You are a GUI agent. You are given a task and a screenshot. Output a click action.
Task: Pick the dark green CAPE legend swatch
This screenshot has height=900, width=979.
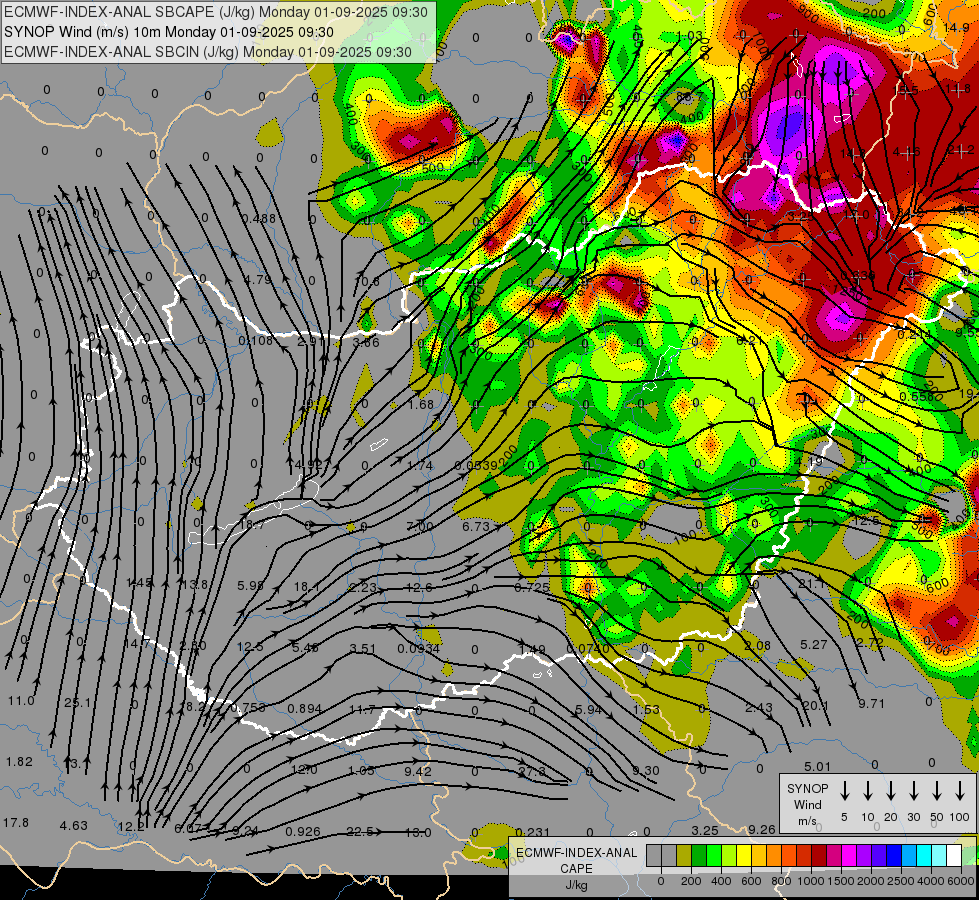pos(699,855)
